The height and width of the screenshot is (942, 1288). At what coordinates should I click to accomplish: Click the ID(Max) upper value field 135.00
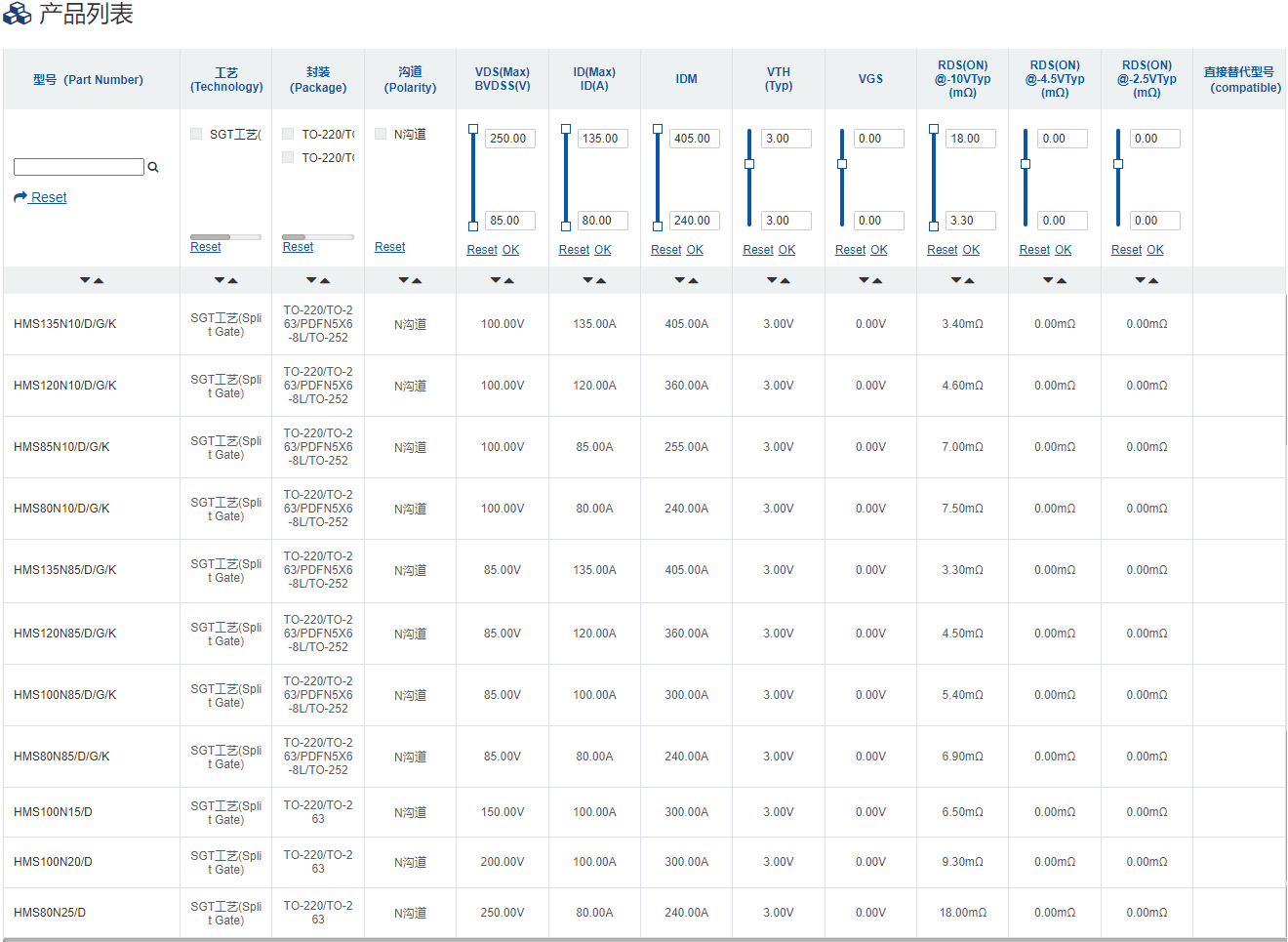[602, 139]
